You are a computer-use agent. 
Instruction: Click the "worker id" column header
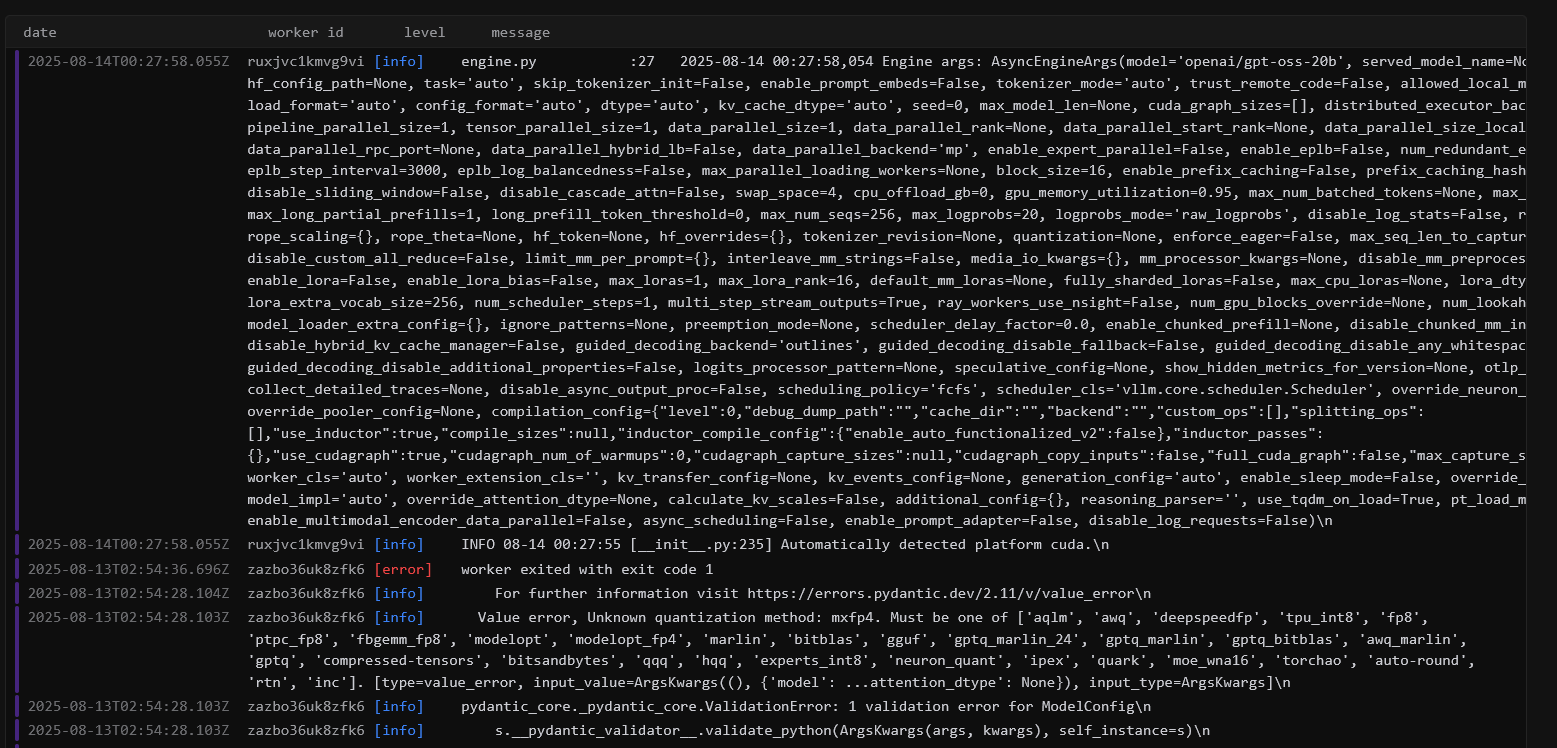pos(306,33)
